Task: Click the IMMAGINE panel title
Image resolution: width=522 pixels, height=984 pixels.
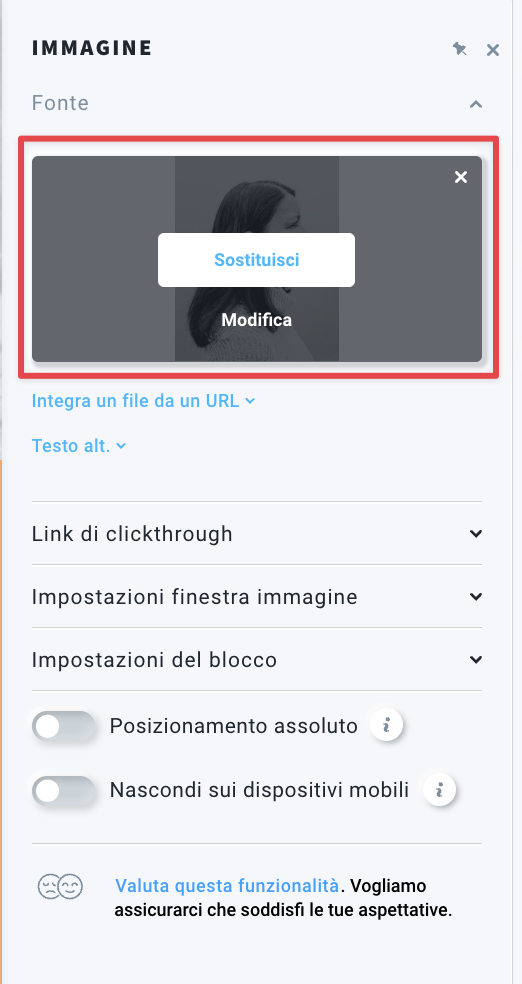Action: coord(92,48)
